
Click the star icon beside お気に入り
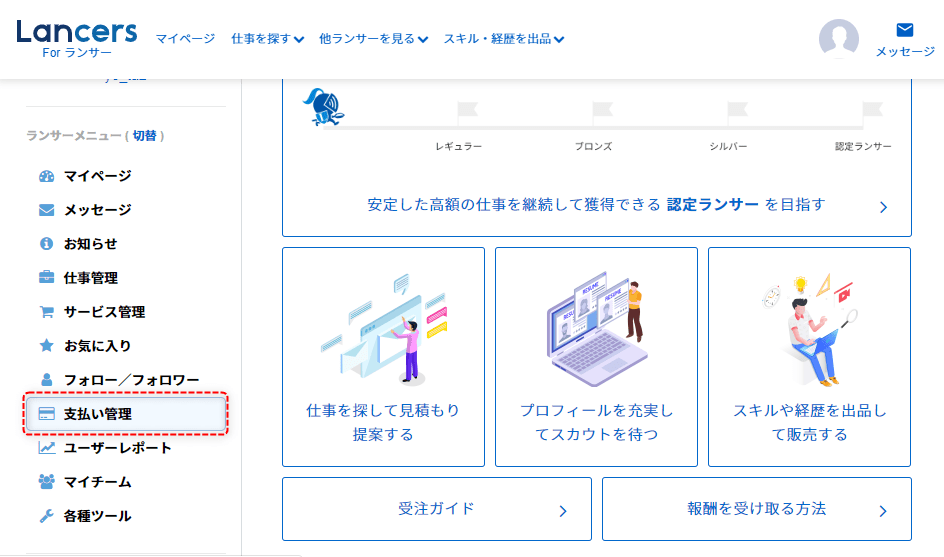point(46,346)
